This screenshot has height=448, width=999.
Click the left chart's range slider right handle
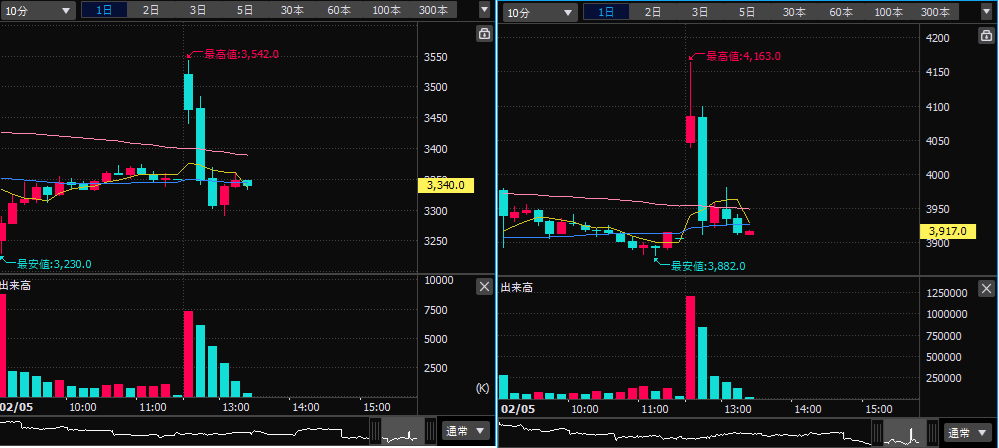(431, 432)
